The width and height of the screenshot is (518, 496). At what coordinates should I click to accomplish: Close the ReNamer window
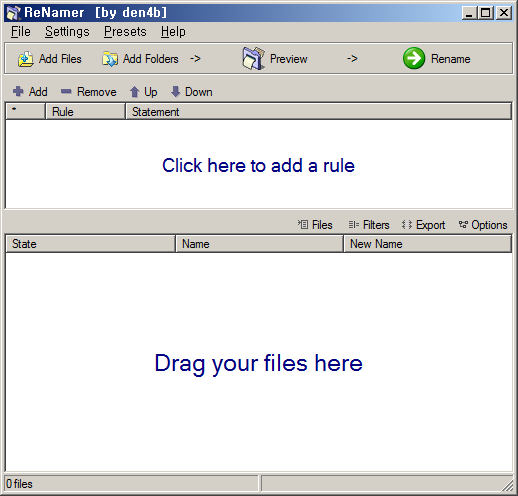click(x=504, y=13)
